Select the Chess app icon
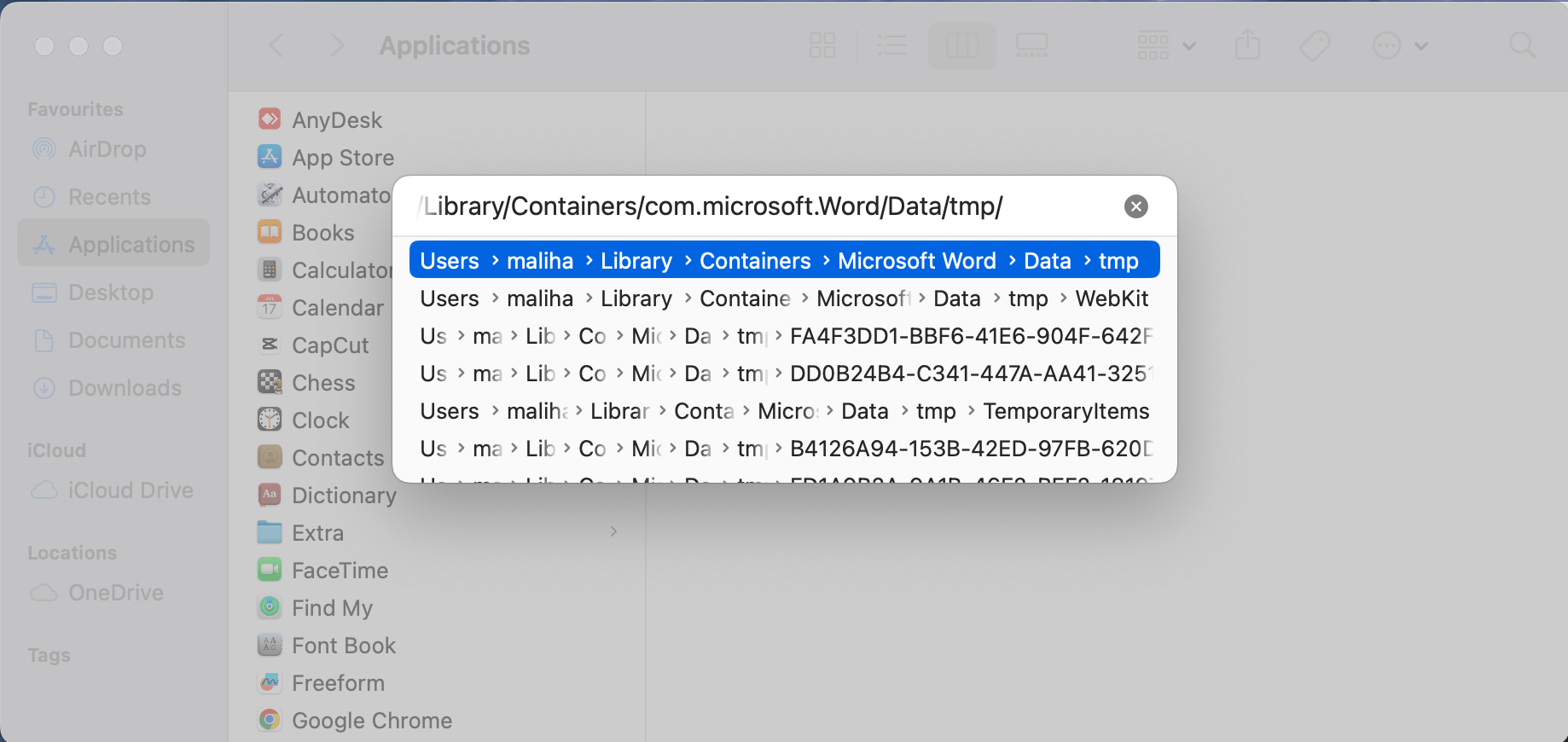 pyautogui.click(x=270, y=382)
